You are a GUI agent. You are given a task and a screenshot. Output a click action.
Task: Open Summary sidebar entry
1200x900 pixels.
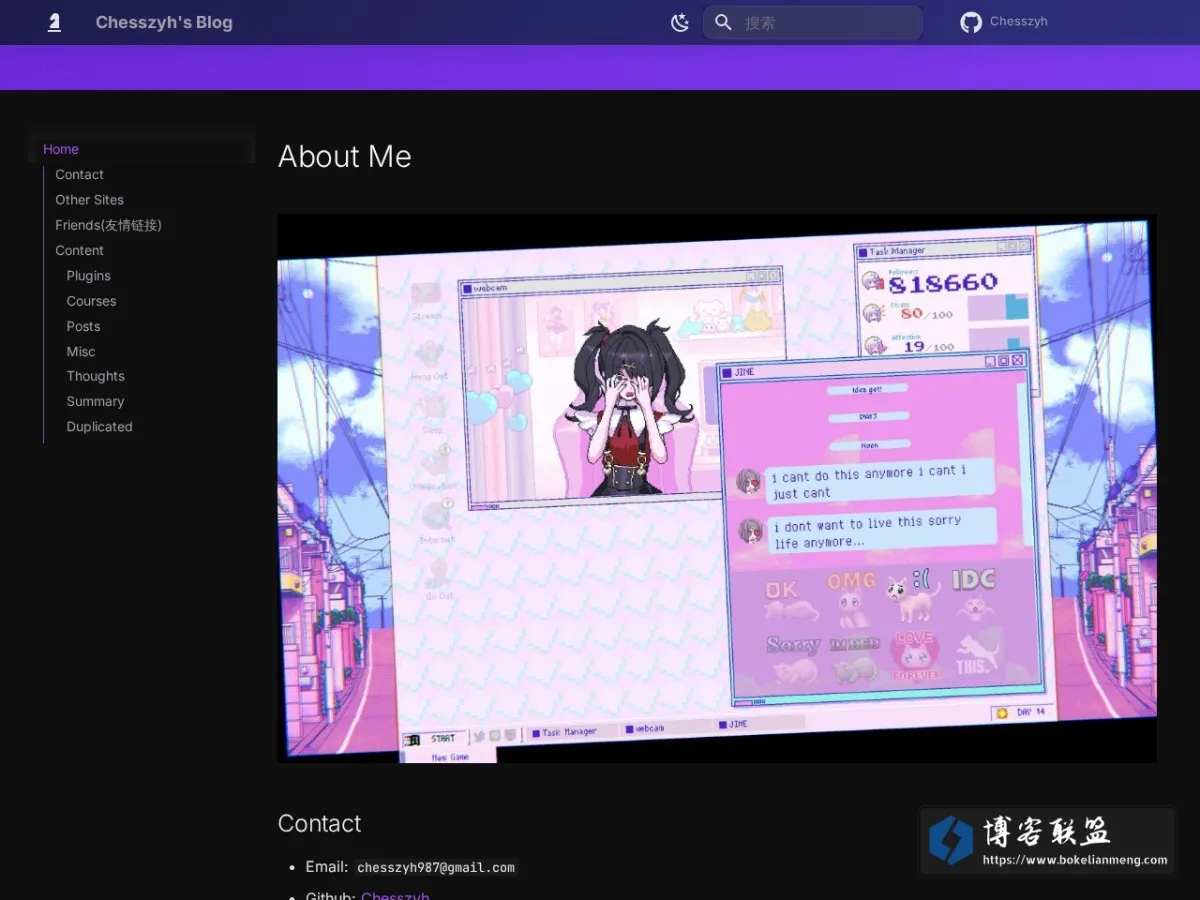coord(95,401)
